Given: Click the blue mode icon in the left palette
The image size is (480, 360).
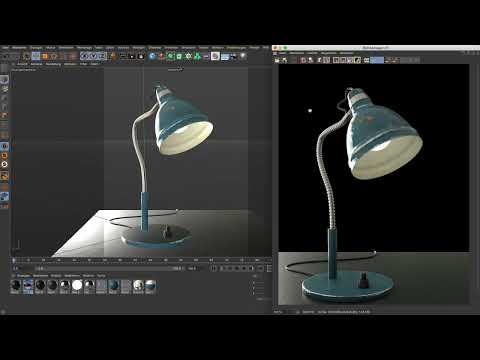Looking at the screenshot, I should click(4, 146).
